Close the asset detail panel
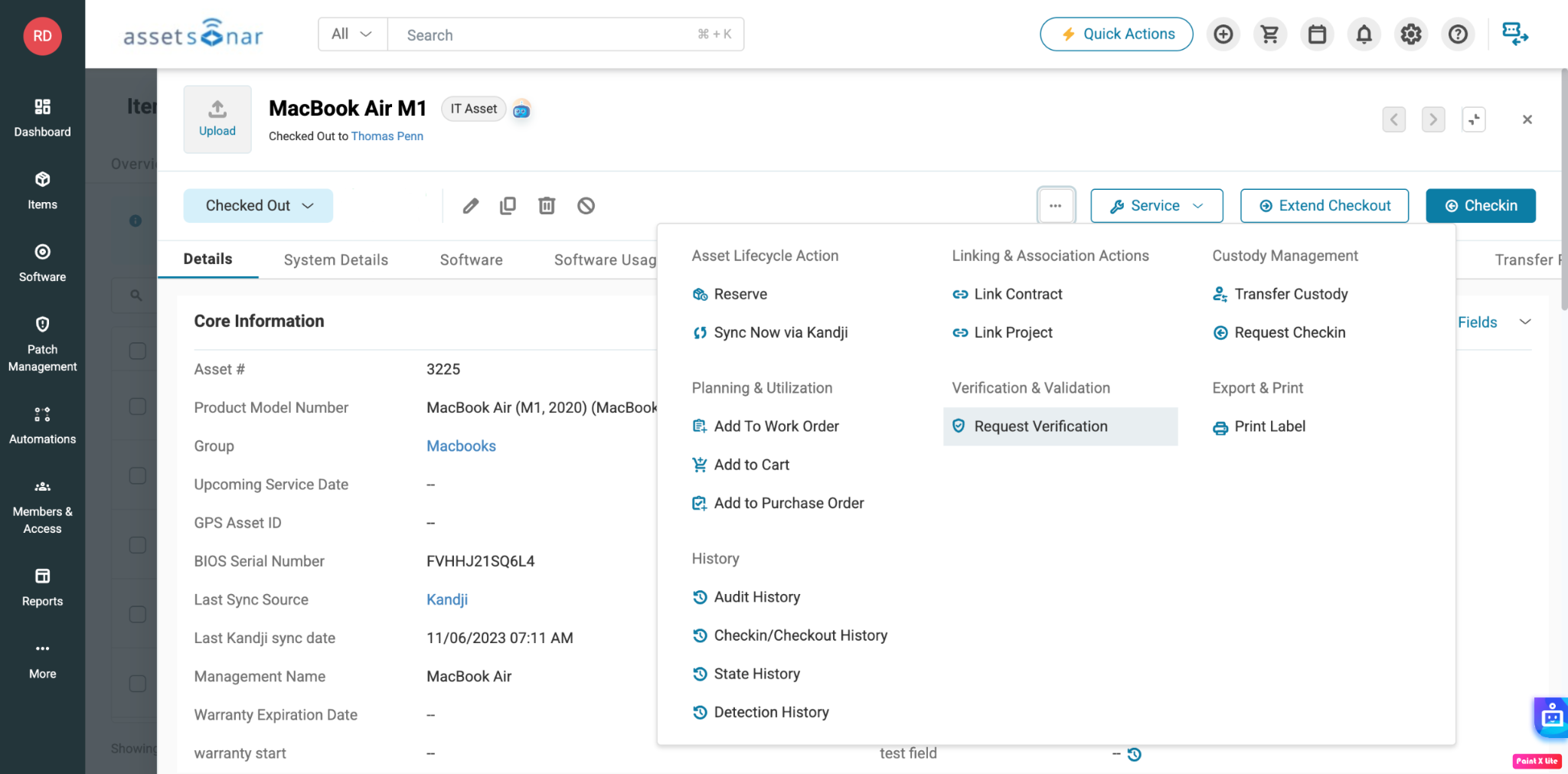The height and width of the screenshot is (774, 1568). click(1527, 119)
